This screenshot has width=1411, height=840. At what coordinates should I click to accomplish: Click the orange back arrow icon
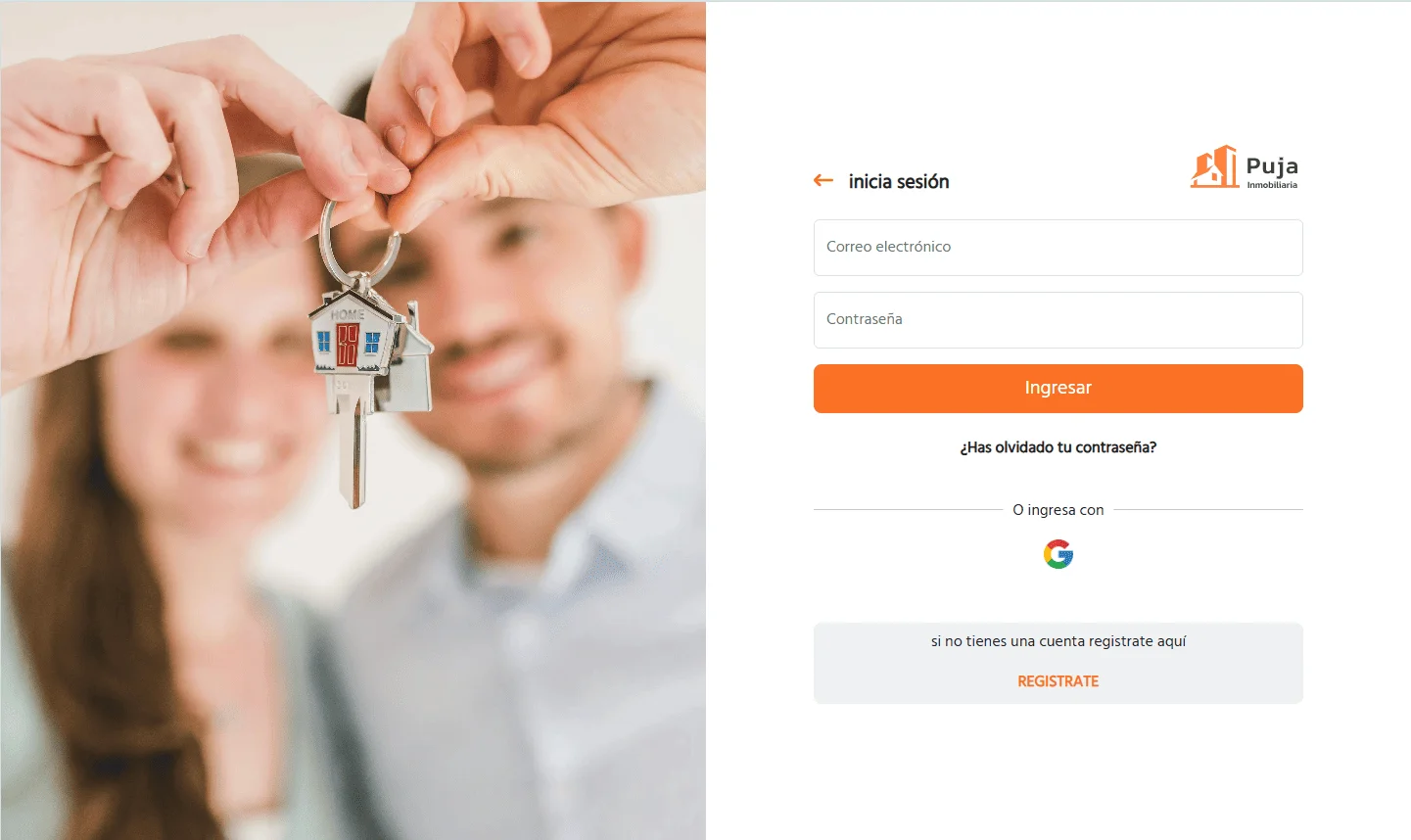point(823,180)
